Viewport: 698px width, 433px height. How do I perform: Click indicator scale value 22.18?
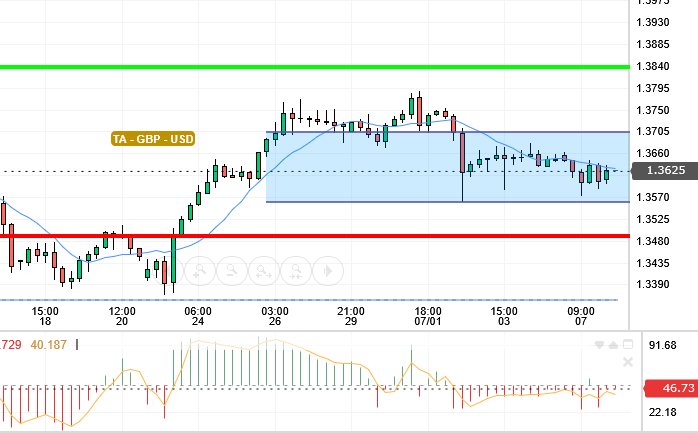pyautogui.click(x=662, y=412)
